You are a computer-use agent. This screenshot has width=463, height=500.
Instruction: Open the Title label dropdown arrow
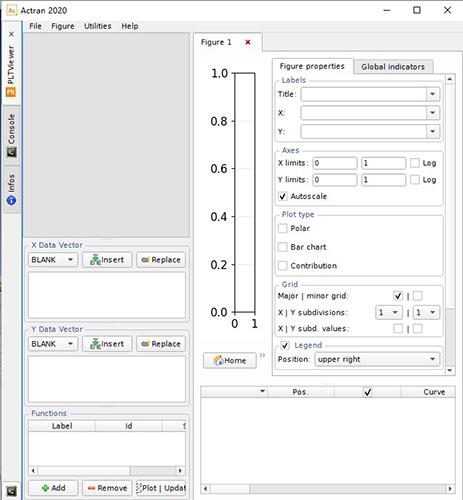point(432,94)
